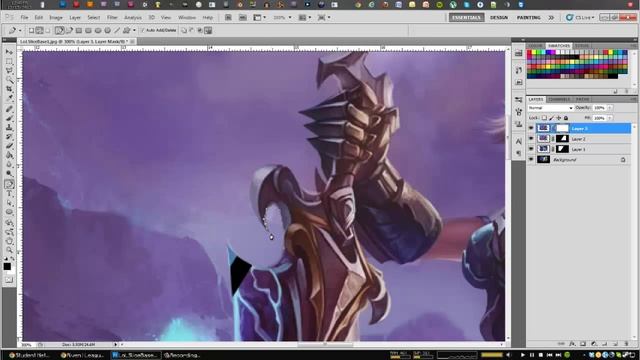Open the Fill slider arrow
The image size is (640, 360).
[x=610, y=118]
